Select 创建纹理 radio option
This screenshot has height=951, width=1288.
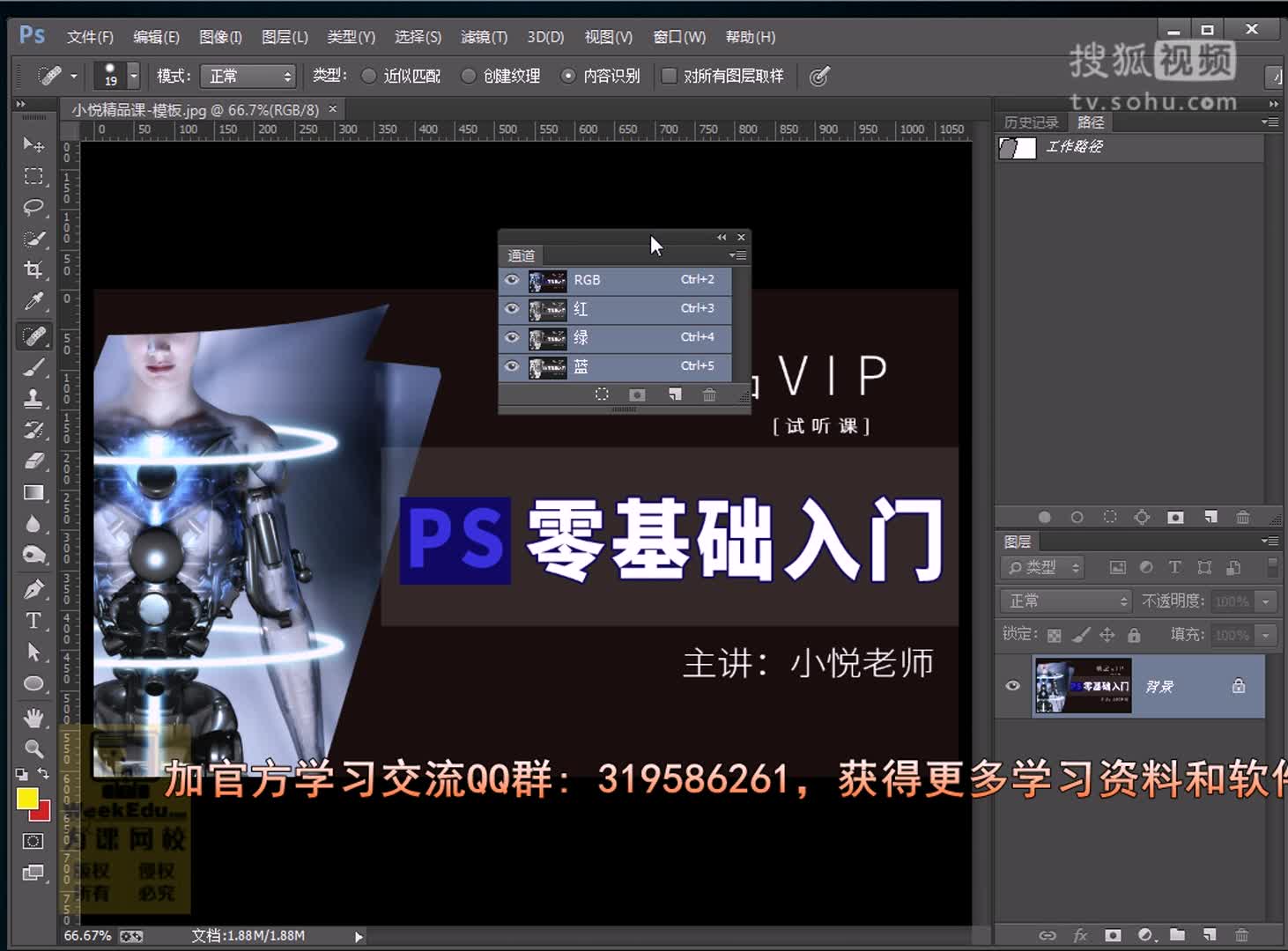tap(469, 76)
